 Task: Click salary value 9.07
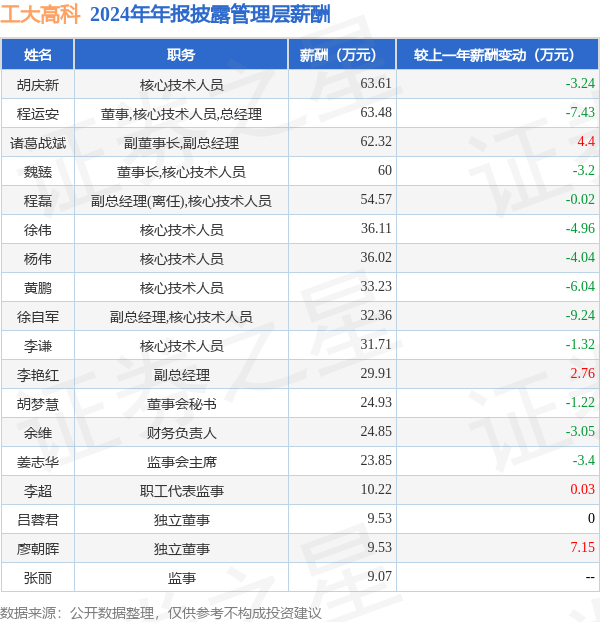[379, 576]
